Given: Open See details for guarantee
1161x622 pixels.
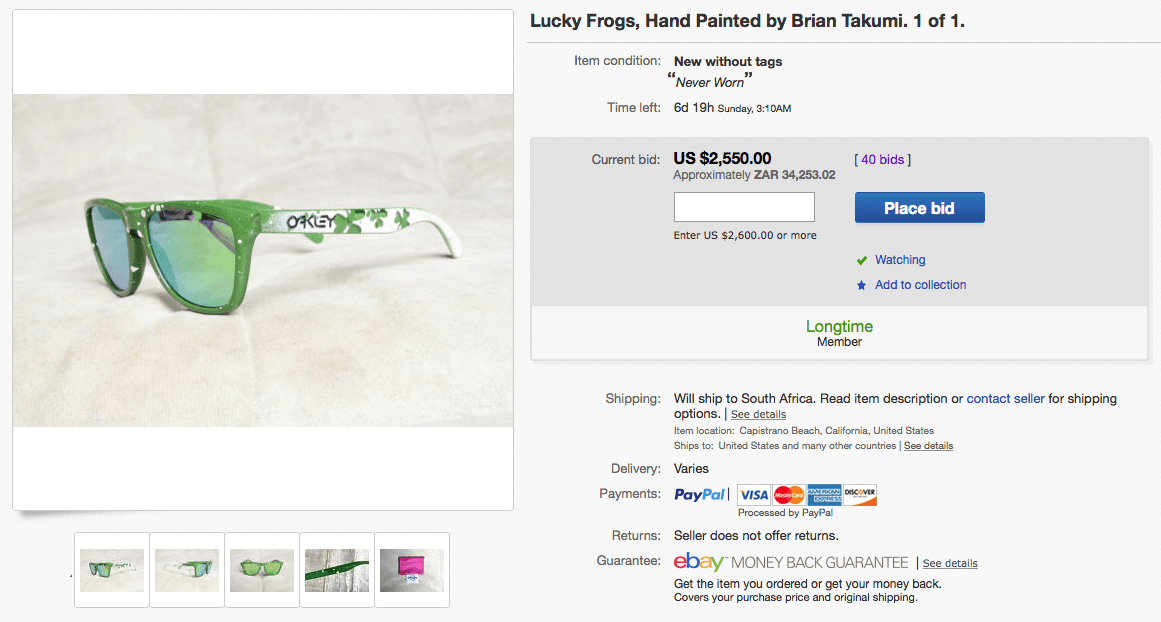Looking at the screenshot, I should [x=950, y=563].
